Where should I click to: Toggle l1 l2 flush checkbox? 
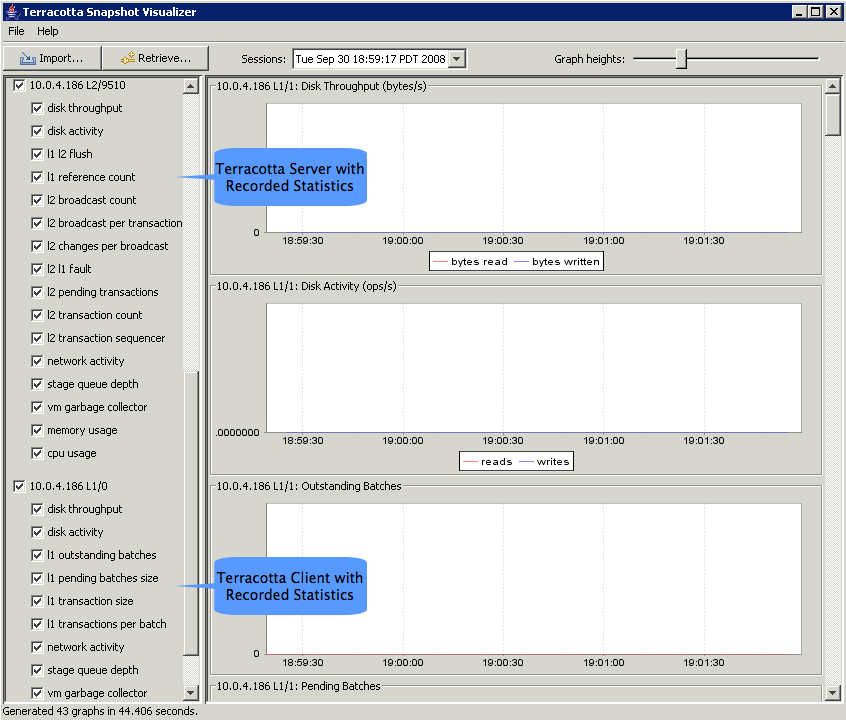point(37,154)
